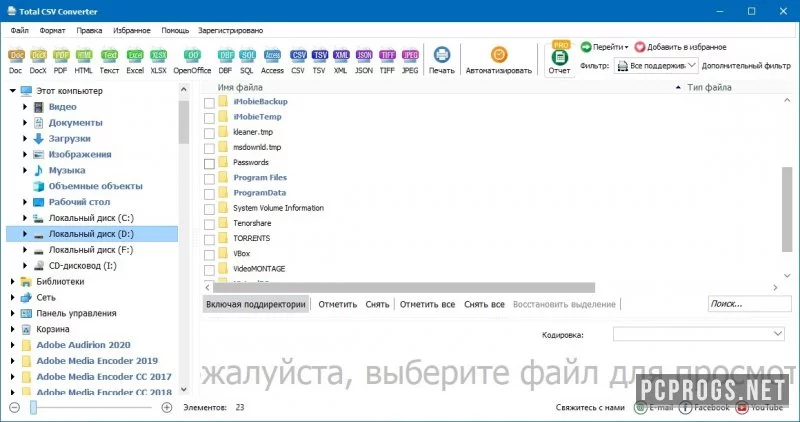The width and height of the screenshot is (800, 422).
Task: Select the XML format icon
Action: coord(341,61)
